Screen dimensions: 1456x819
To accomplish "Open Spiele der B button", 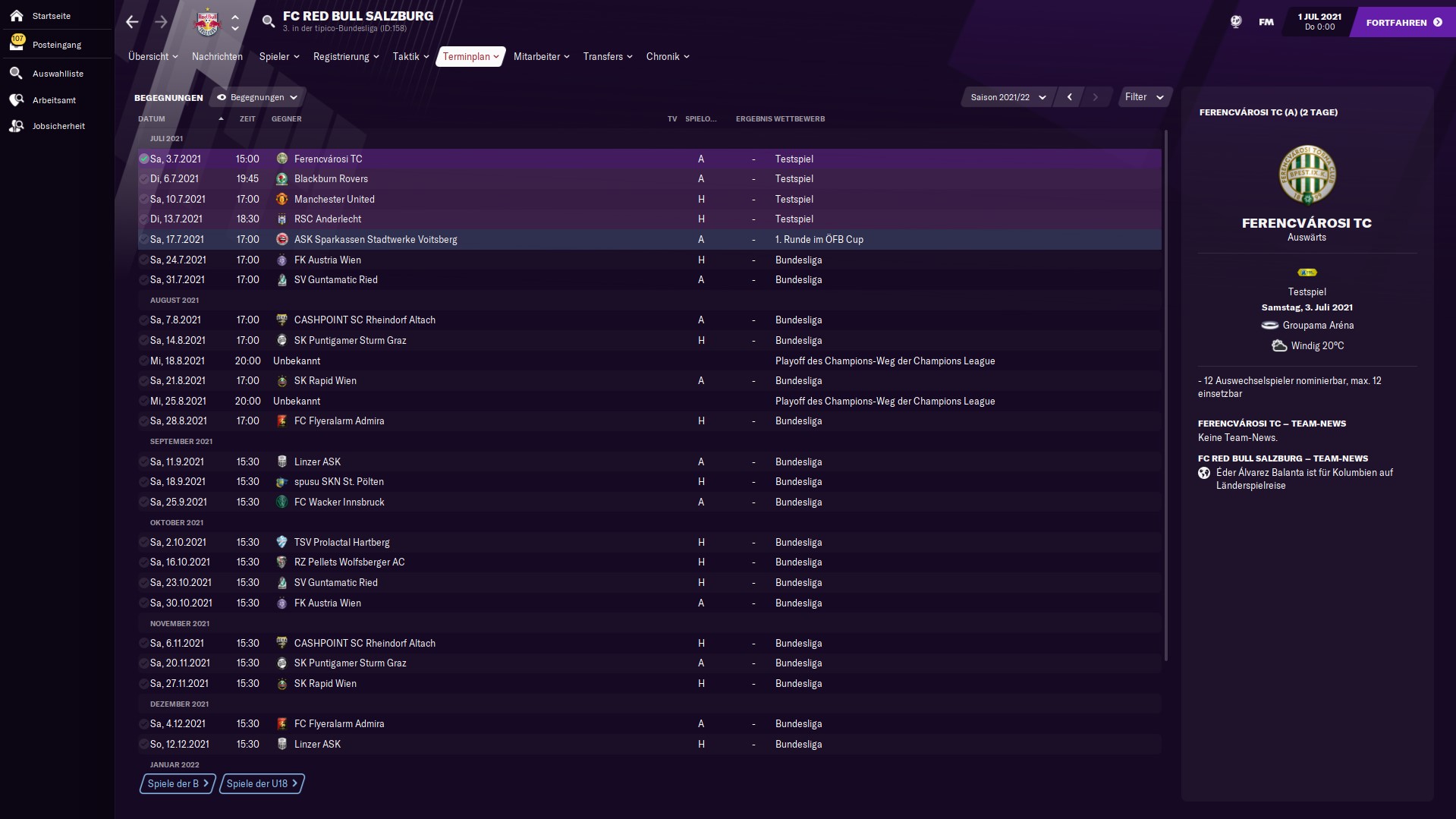I will coord(178,783).
